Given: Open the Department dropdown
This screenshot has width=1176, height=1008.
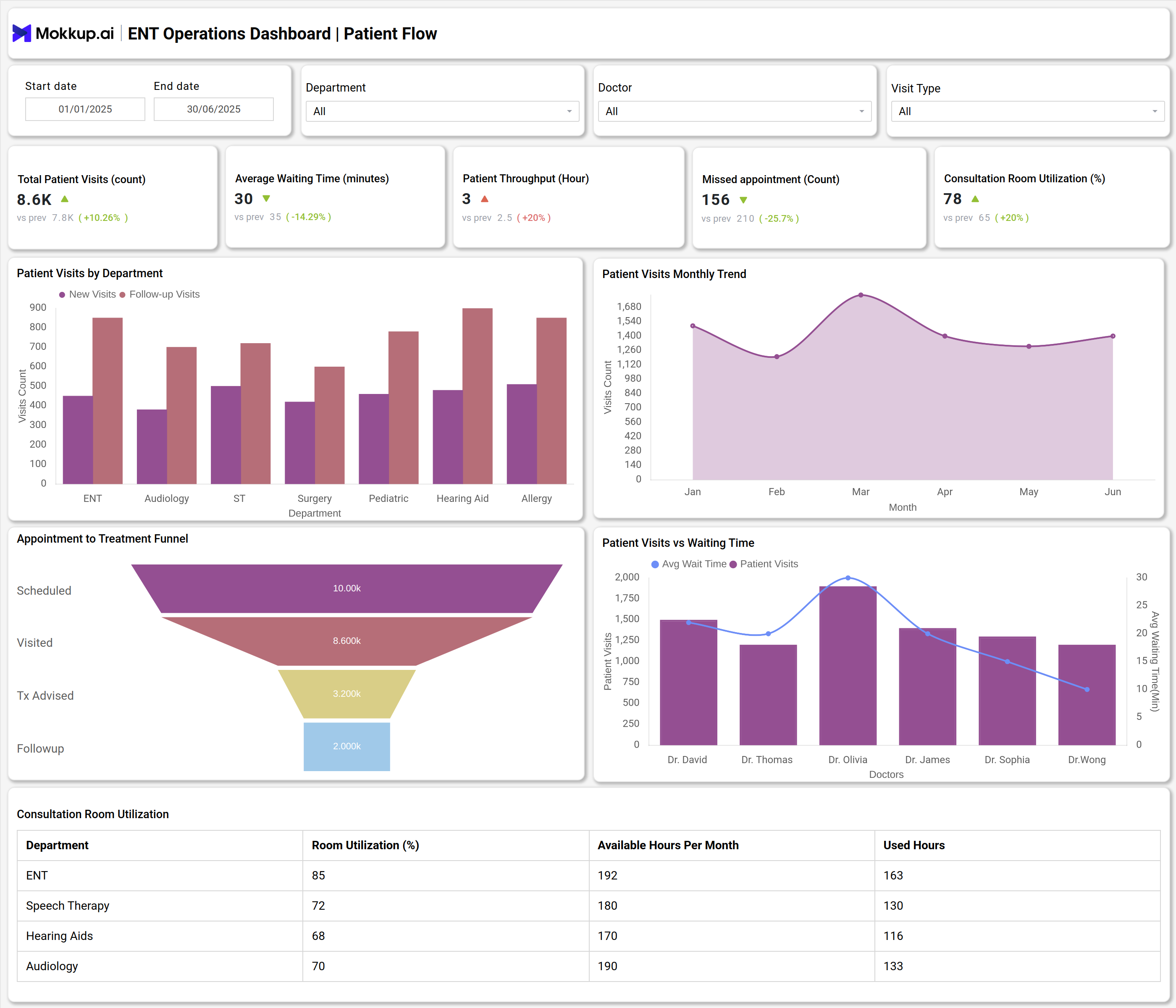Looking at the screenshot, I should (x=442, y=111).
